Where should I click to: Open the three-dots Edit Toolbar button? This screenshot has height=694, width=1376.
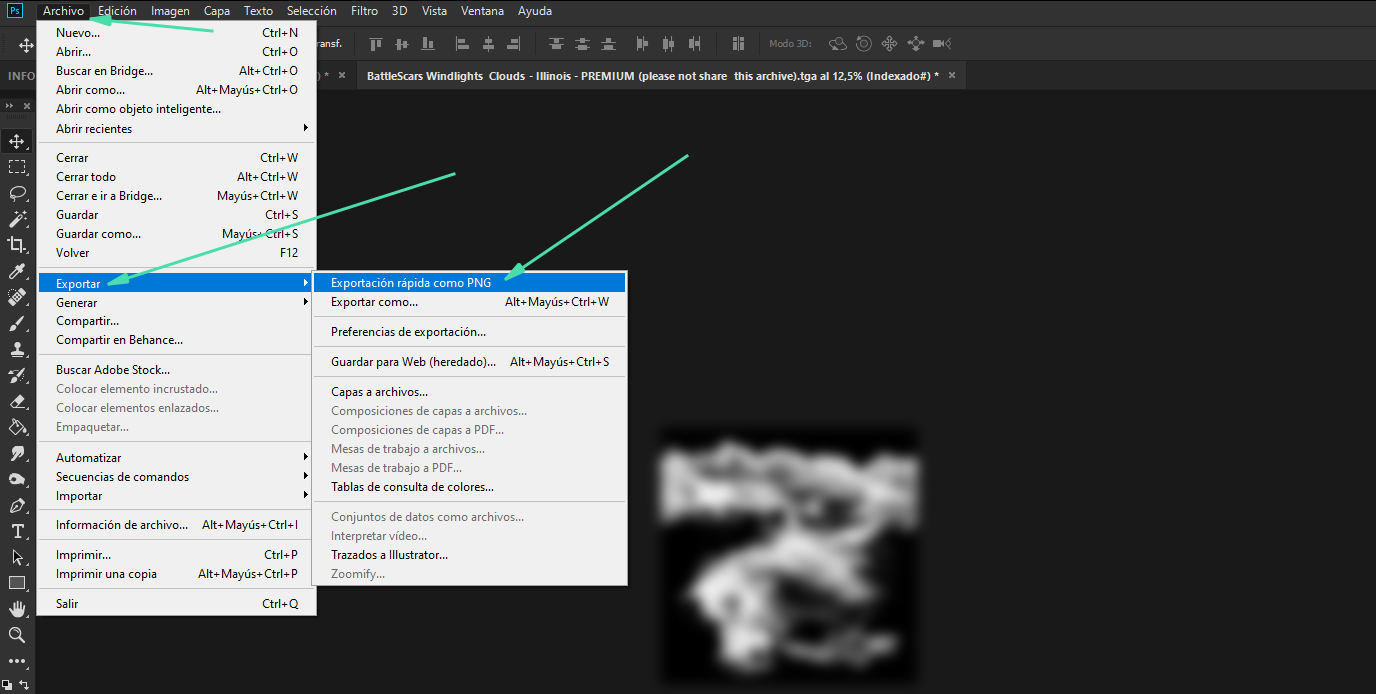coord(17,661)
